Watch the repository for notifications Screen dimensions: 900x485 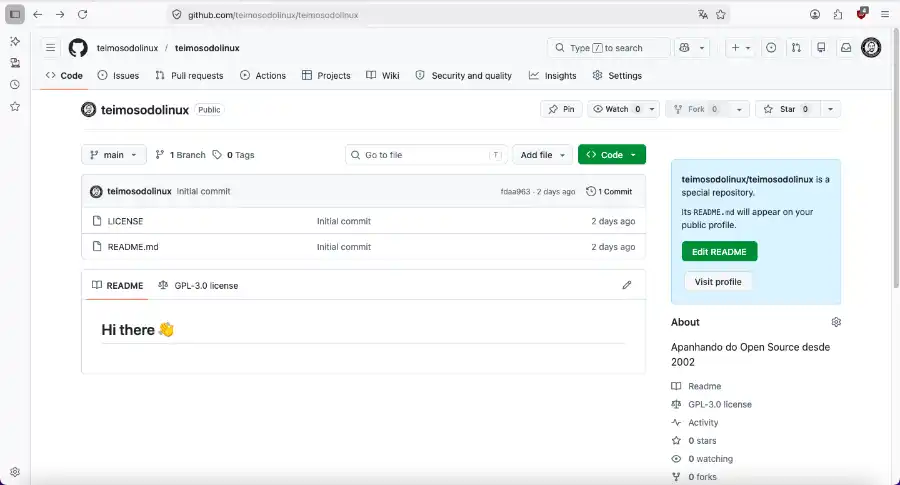tap(616, 109)
